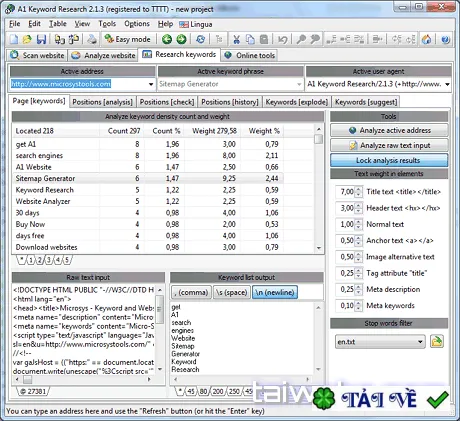Click the Refresh icon in toolbar
This screenshot has height=421, width=460.
(200, 40)
